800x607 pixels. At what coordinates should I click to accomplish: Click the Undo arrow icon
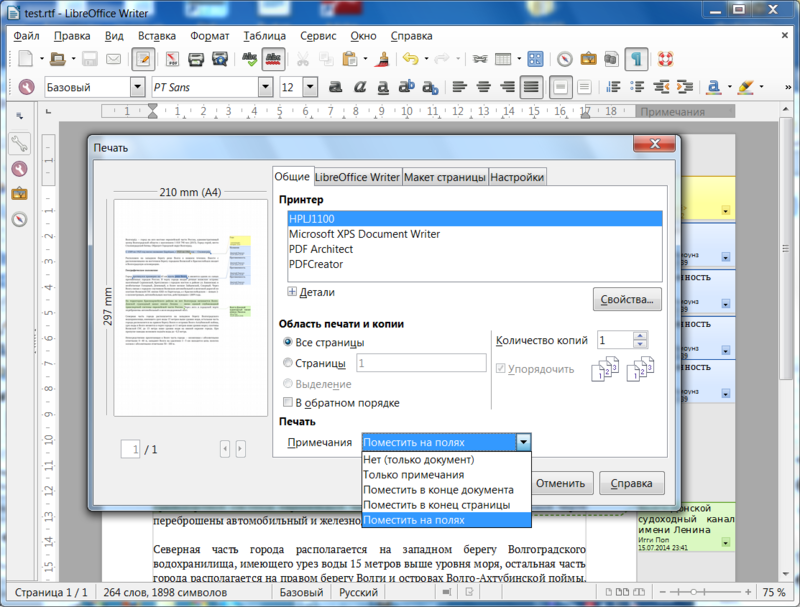click(410, 60)
